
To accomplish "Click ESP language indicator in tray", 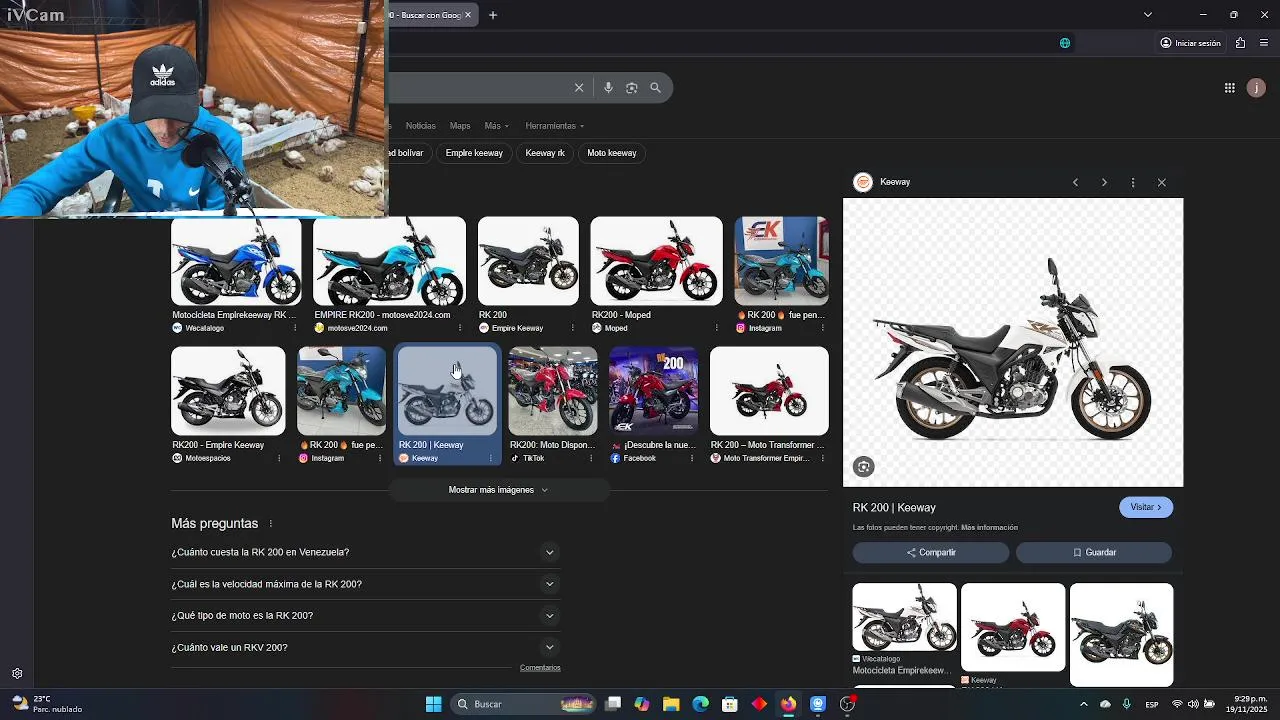I will tap(1152, 705).
